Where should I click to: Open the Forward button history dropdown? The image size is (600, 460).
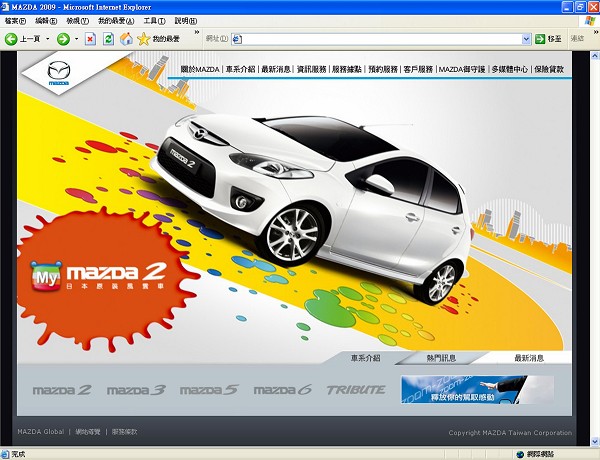(77, 39)
